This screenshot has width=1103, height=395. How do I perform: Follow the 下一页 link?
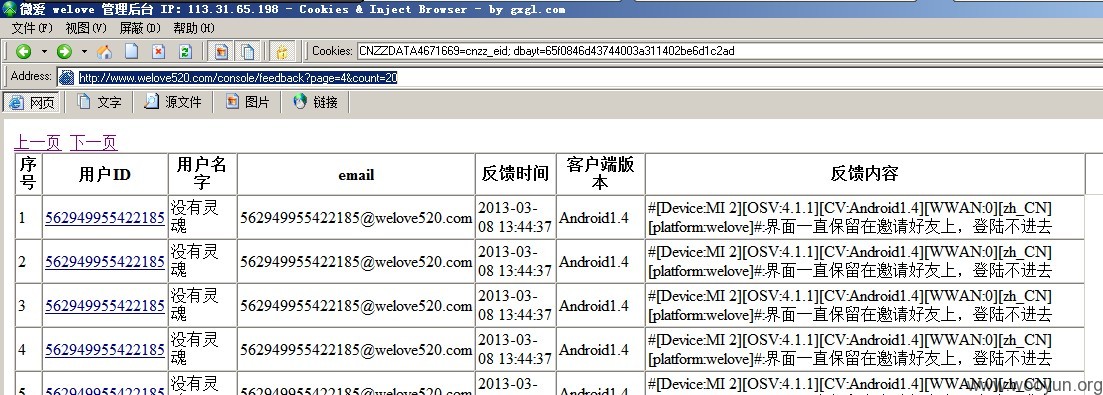pos(94,143)
